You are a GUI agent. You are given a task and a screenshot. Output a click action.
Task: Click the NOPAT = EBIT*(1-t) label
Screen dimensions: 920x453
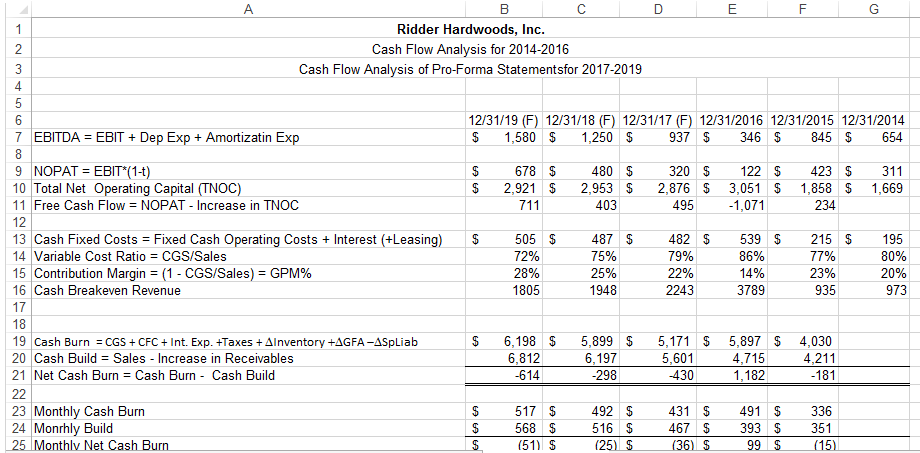[x=248, y=172]
